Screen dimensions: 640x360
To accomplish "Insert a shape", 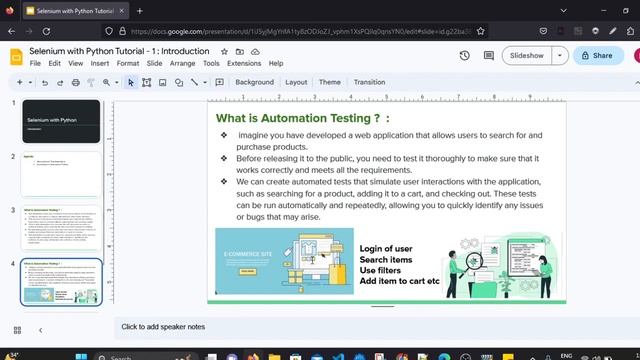I will tap(179, 82).
